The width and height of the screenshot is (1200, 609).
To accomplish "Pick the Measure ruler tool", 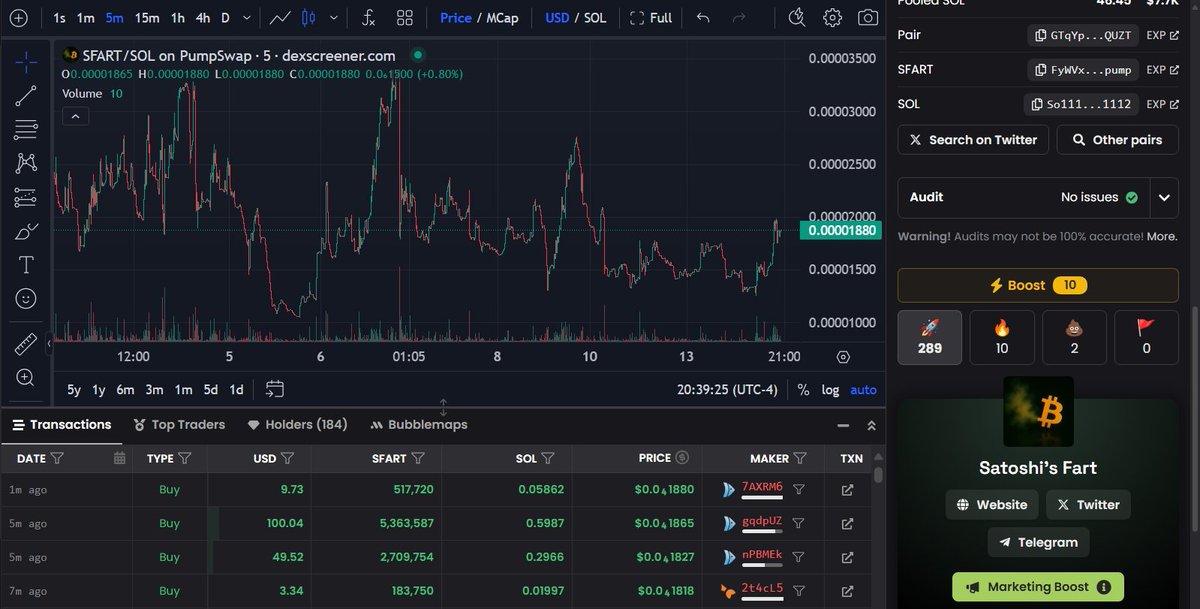I will click(25, 344).
